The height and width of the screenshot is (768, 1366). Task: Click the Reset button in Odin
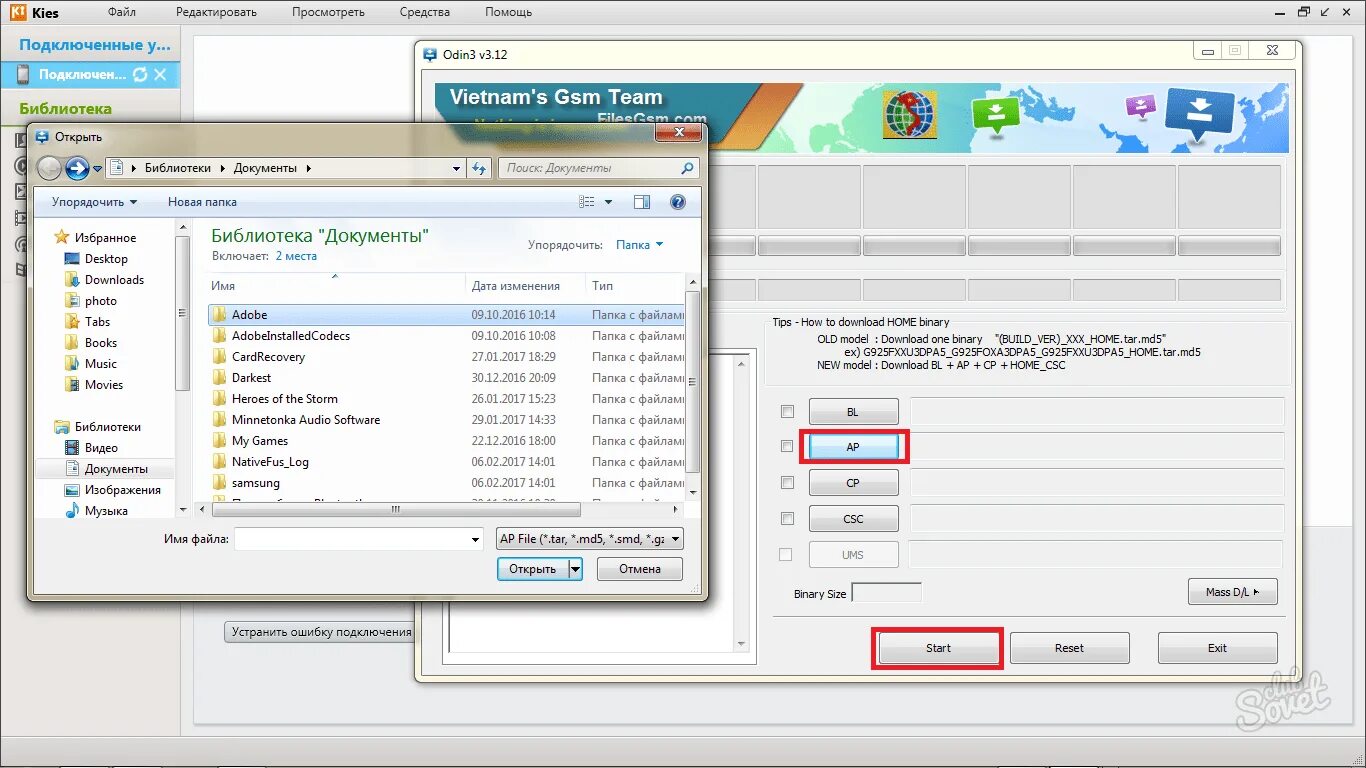coord(1069,648)
